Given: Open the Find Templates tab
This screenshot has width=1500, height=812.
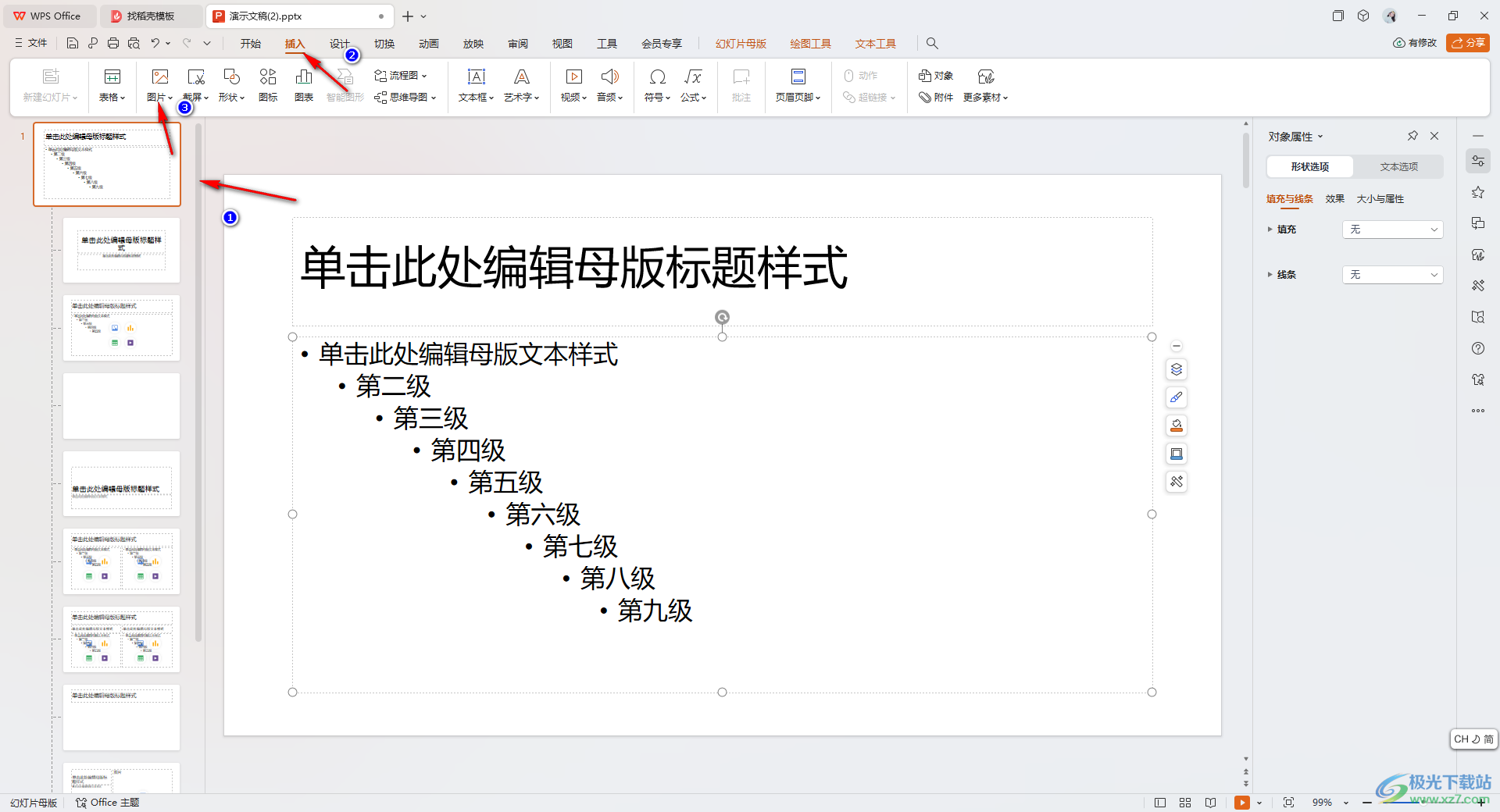Looking at the screenshot, I should pyautogui.click(x=150, y=16).
